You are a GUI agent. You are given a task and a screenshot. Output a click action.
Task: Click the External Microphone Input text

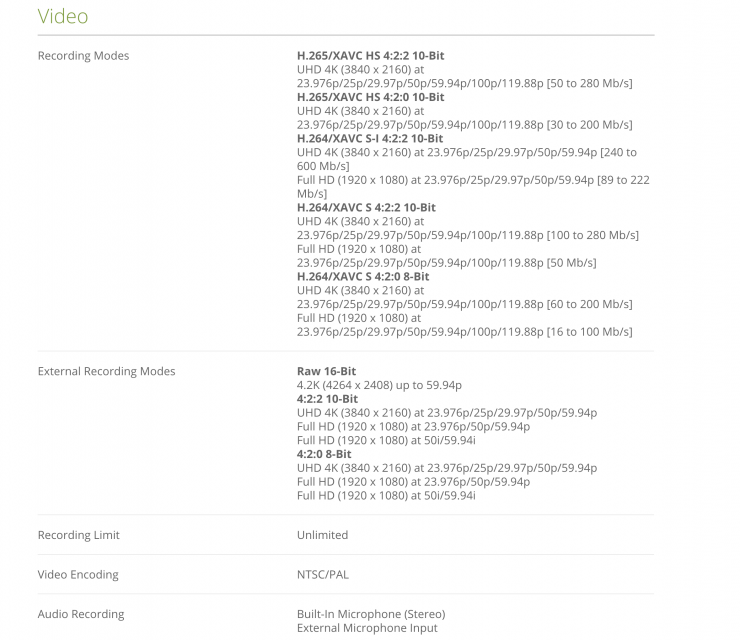367,628
